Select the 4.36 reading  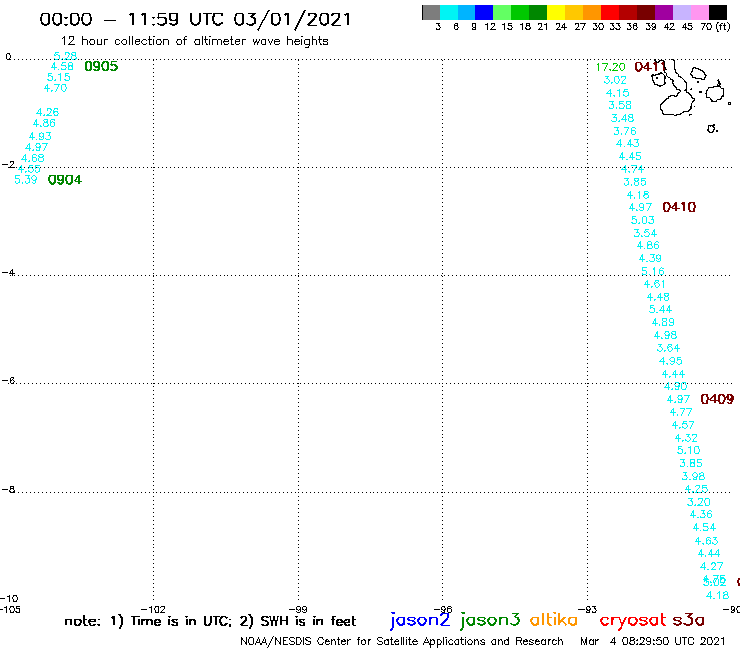701,514
